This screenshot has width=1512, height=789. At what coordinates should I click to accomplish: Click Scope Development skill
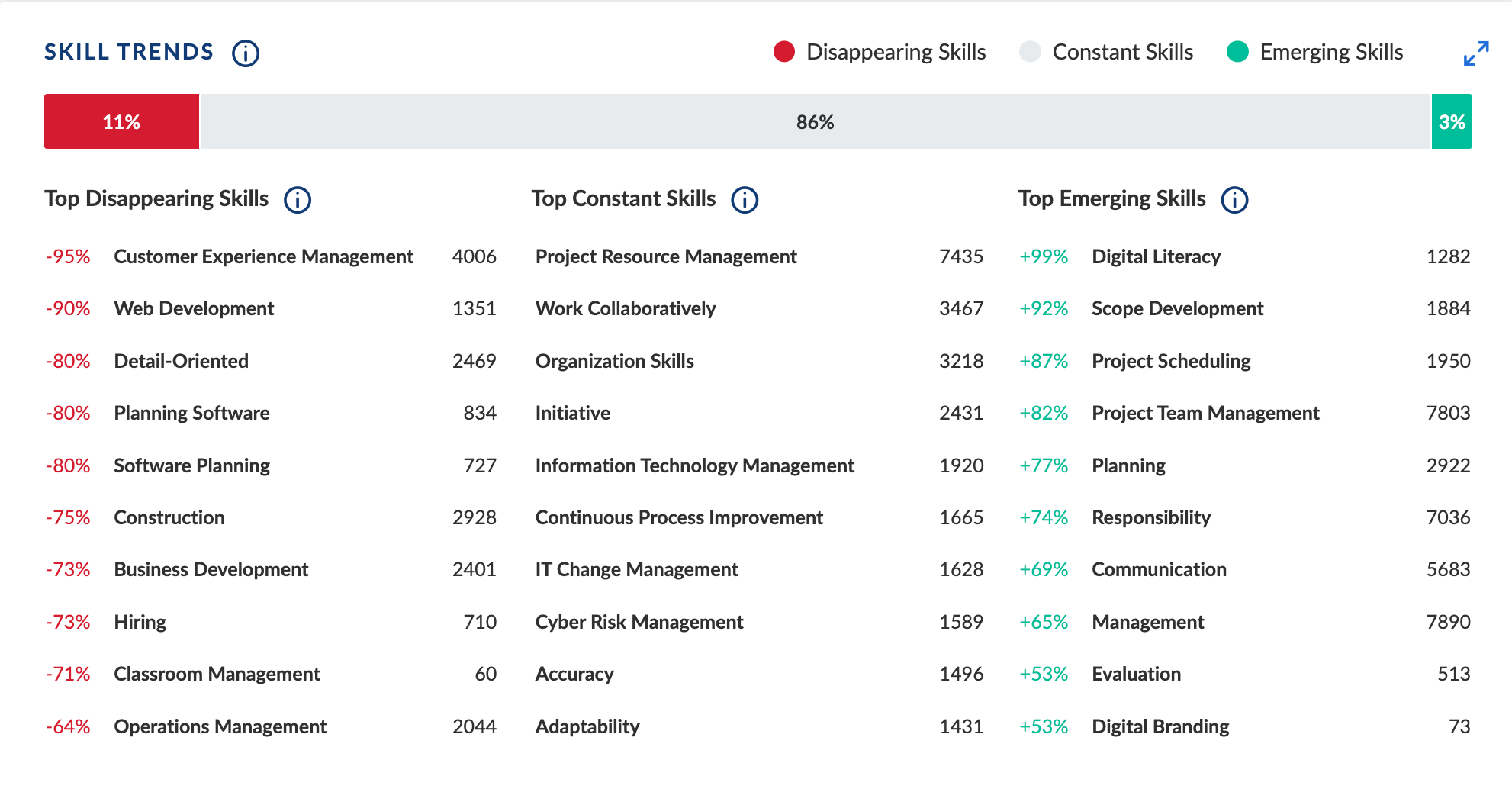tap(1177, 308)
